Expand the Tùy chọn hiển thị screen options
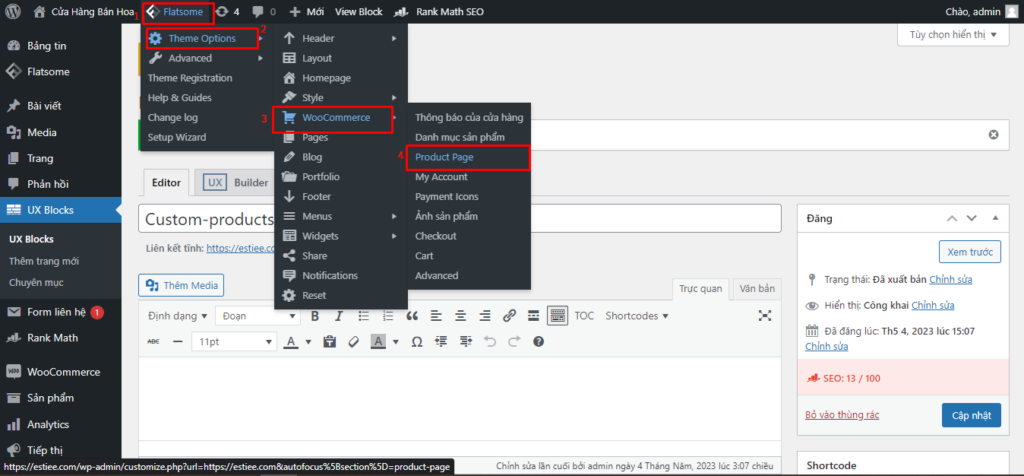The width and height of the screenshot is (1024, 476). pyautogui.click(x=953, y=35)
